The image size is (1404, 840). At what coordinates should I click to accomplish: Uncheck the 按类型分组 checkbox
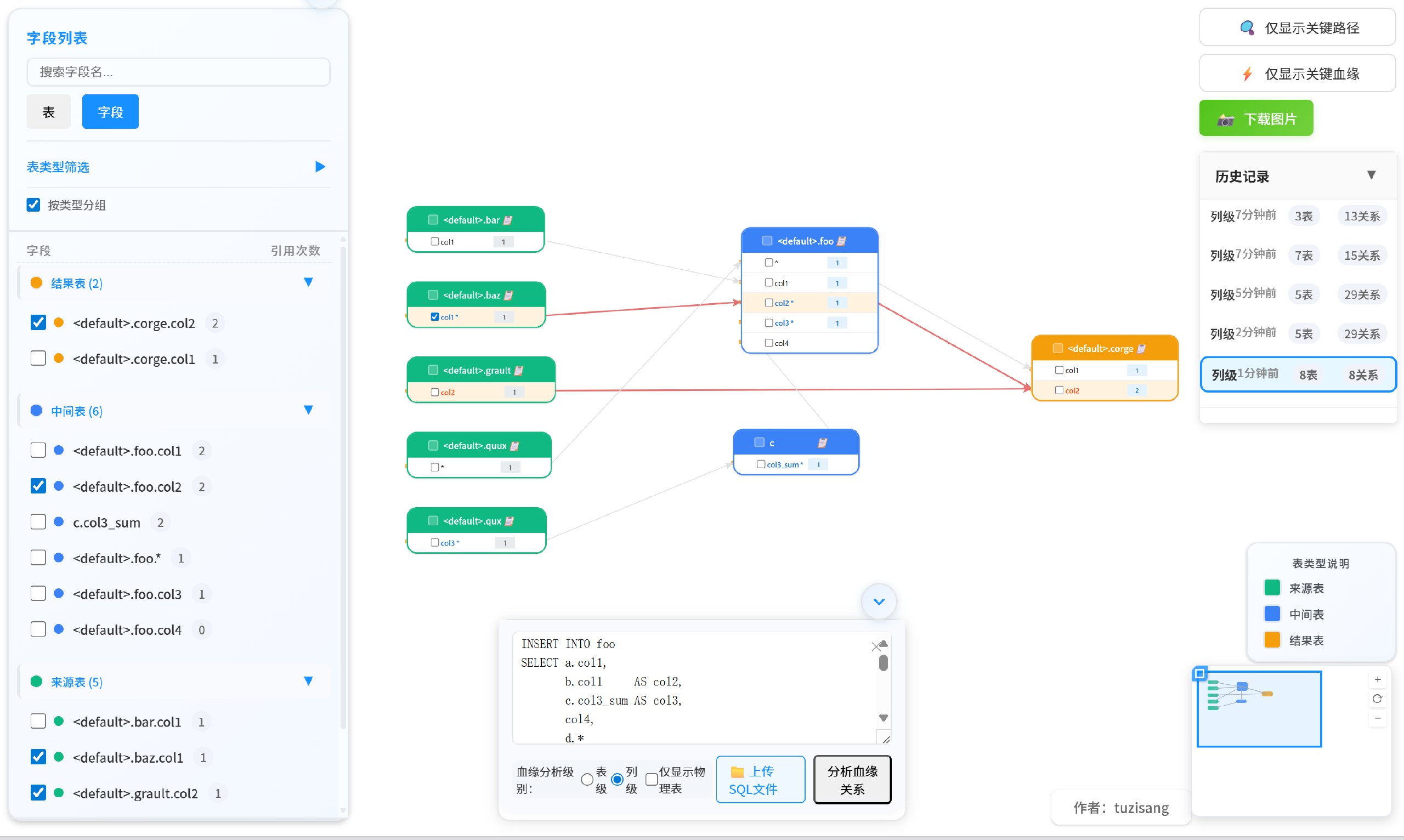click(x=33, y=205)
